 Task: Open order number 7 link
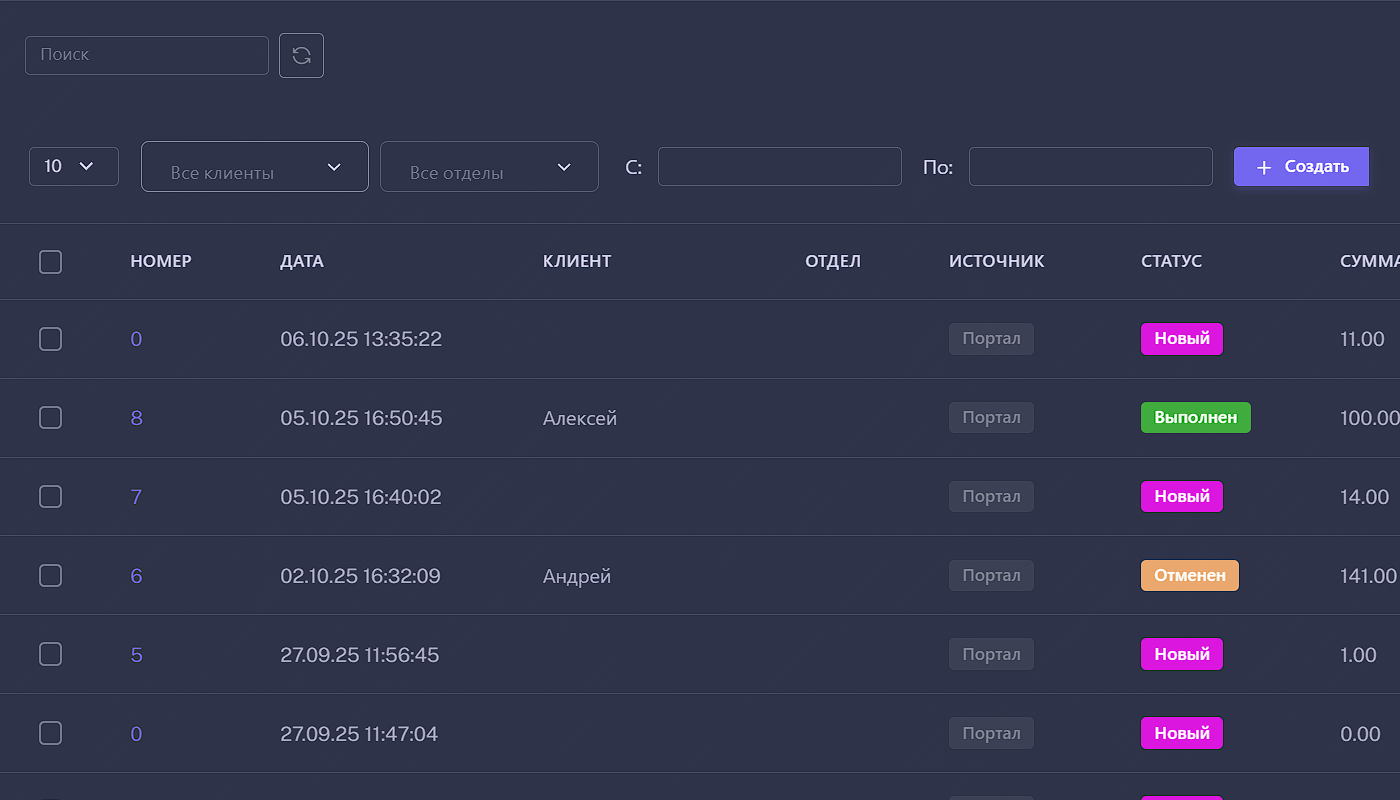[137, 497]
